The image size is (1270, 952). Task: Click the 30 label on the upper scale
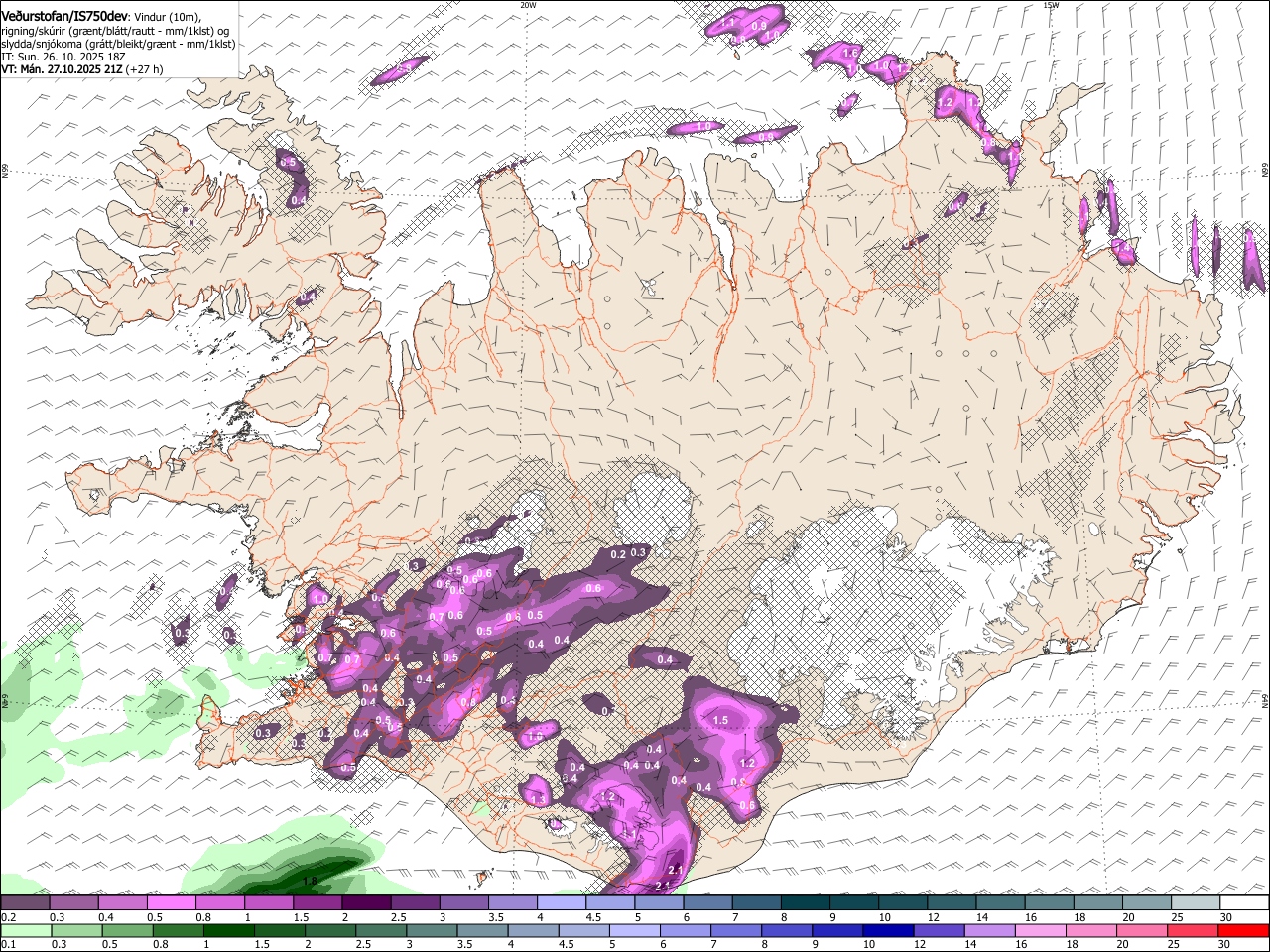pos(1226,917)
